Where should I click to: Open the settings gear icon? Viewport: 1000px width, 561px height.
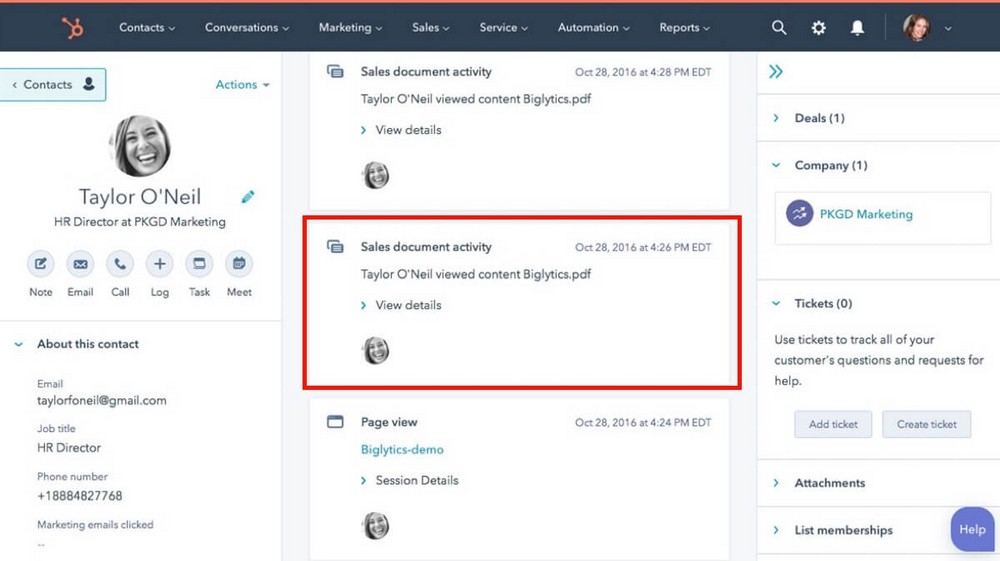click(818, 27)
